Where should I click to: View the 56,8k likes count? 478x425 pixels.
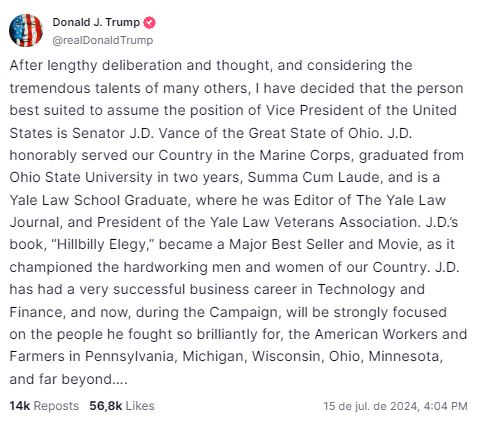[106, 406]
